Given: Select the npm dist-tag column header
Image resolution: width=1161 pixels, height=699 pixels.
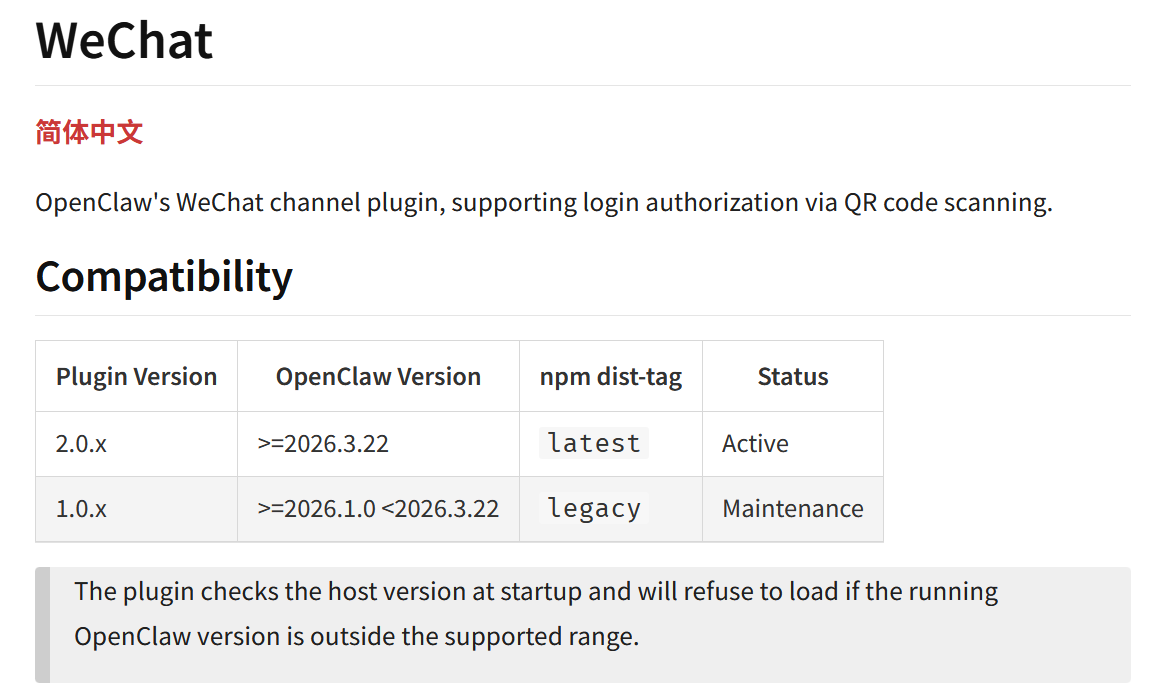Looking at the screenshot, I should point(610,377).
